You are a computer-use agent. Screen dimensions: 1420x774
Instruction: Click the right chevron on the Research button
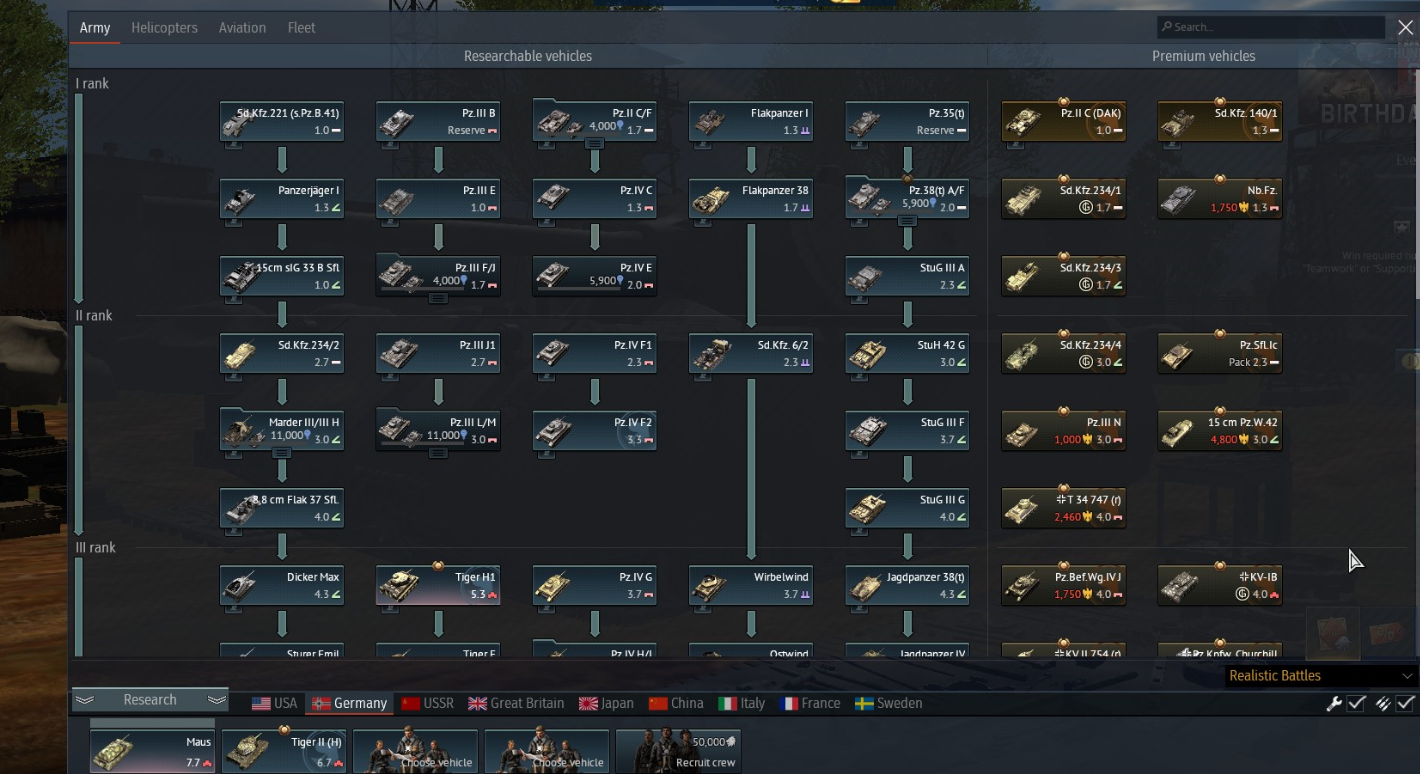click(215, 699)
